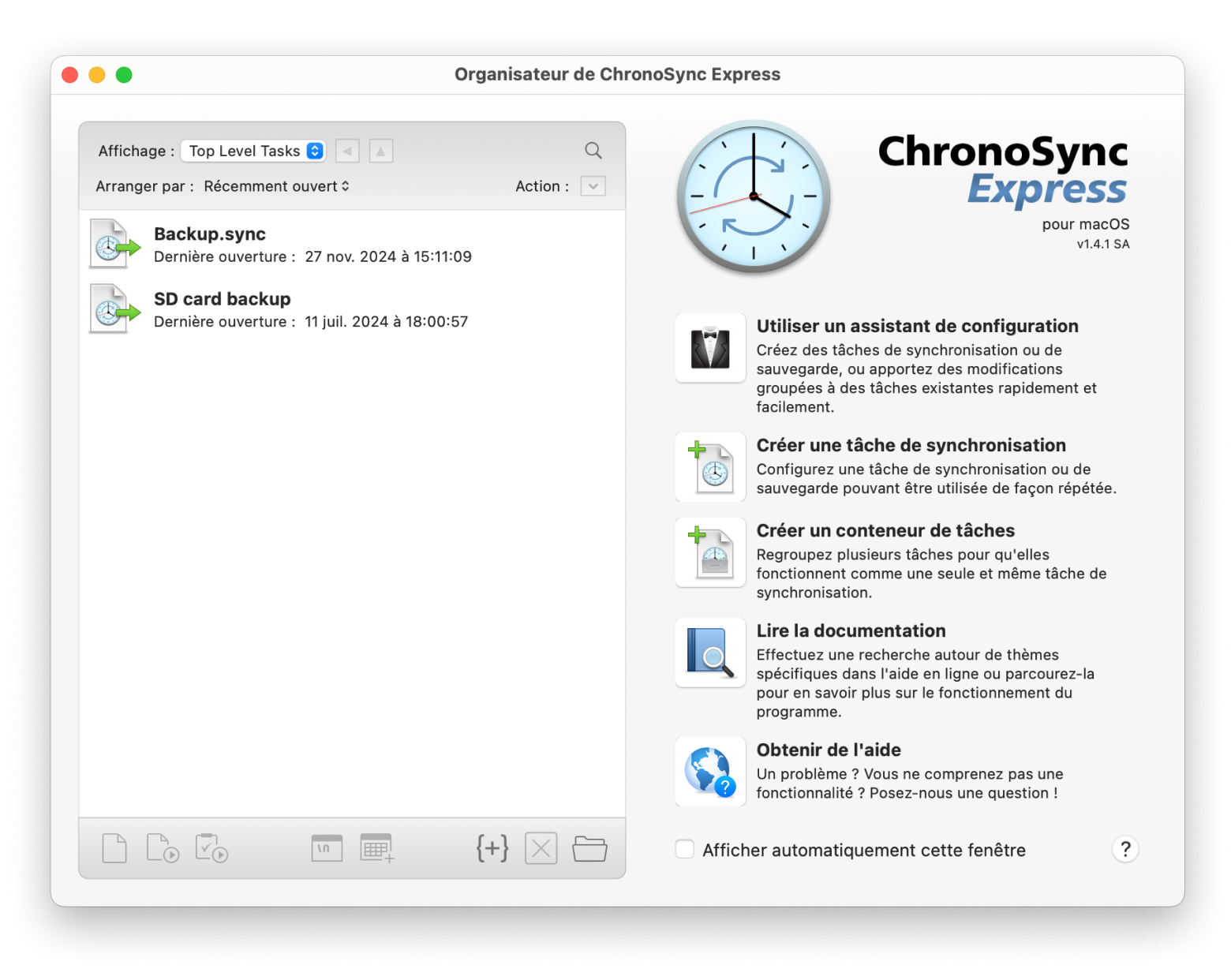Click the create synchronizer task icon

click(x=710, y=467)
